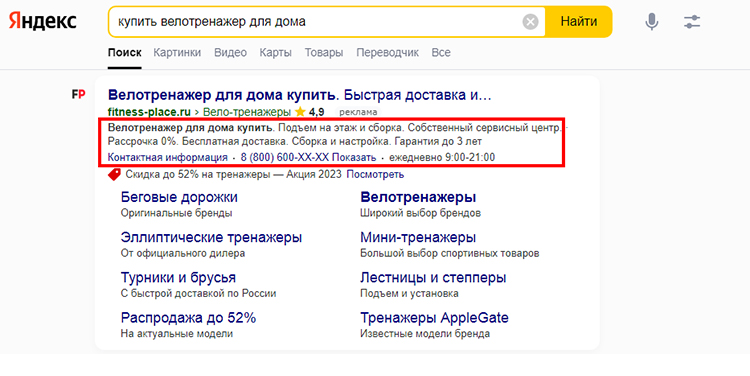Click the description Оригинальные бренды
This screenshot has width=750, height=376.
click(x=176, y=213)
